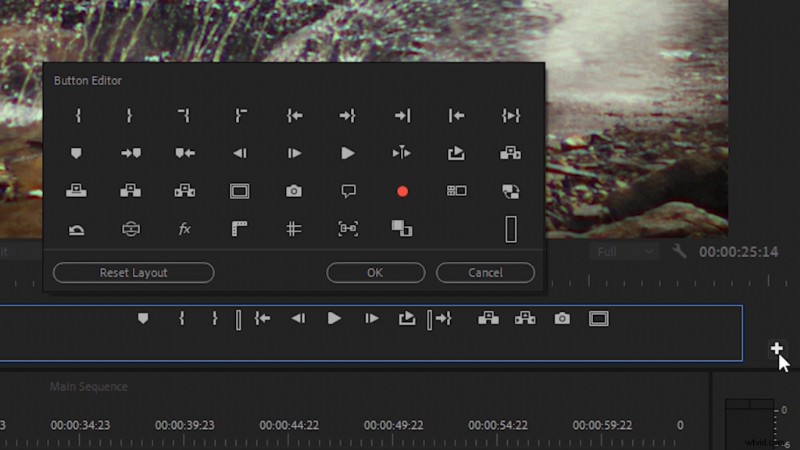The height and width of the screenshot is (450, 800).
Task: Toggle VR Video Display headset icon
Action: pyautogui.click(x=131, y=229)
